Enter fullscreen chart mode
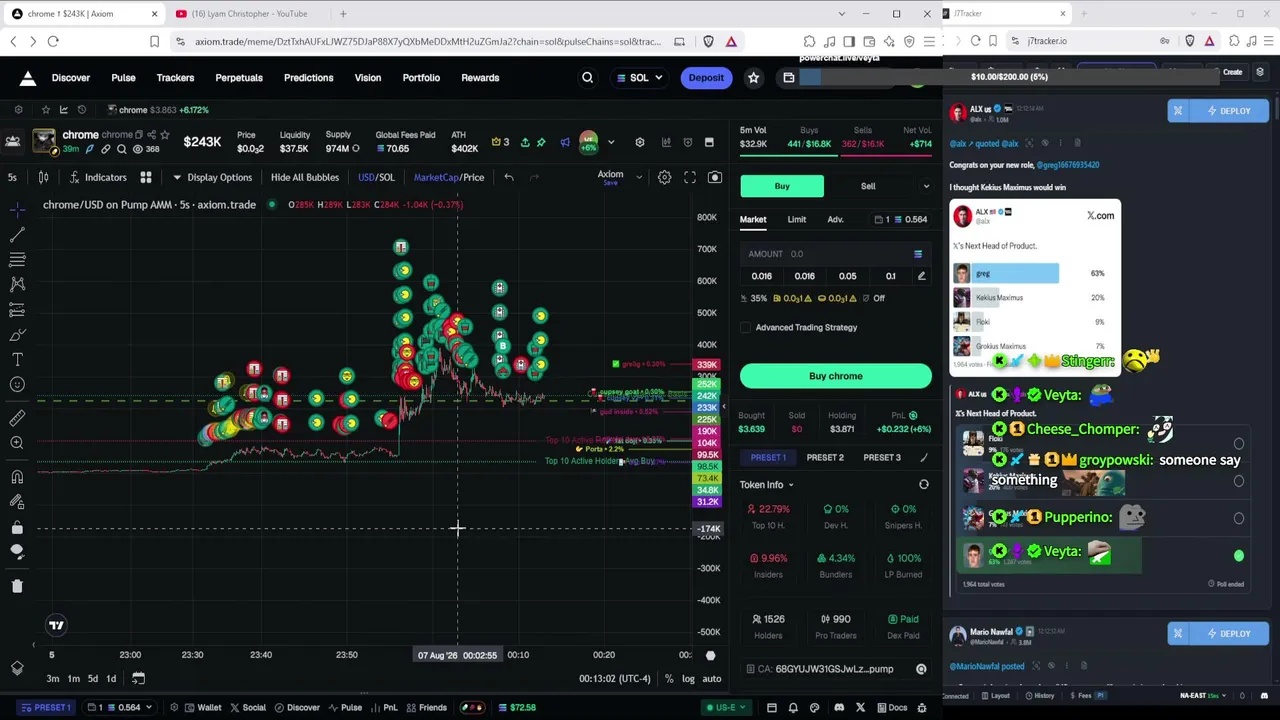Image resolution: width=1280 pixels, height=720 pixels. tap(690, 177)
